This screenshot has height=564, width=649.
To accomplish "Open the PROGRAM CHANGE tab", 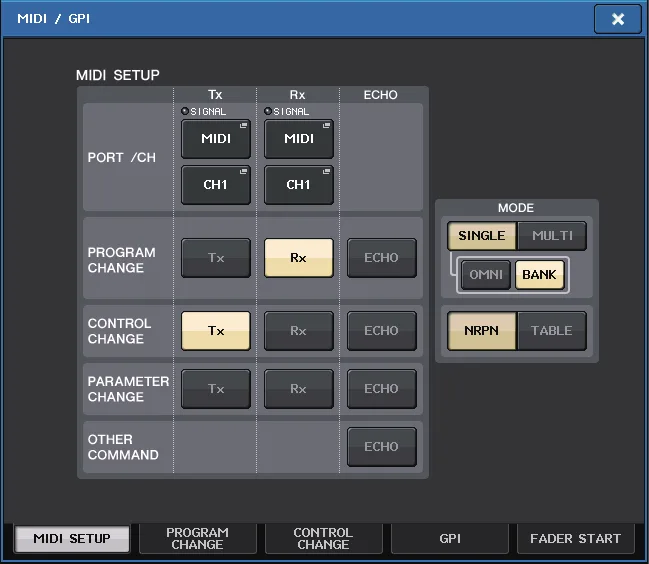I will point(198,539).
